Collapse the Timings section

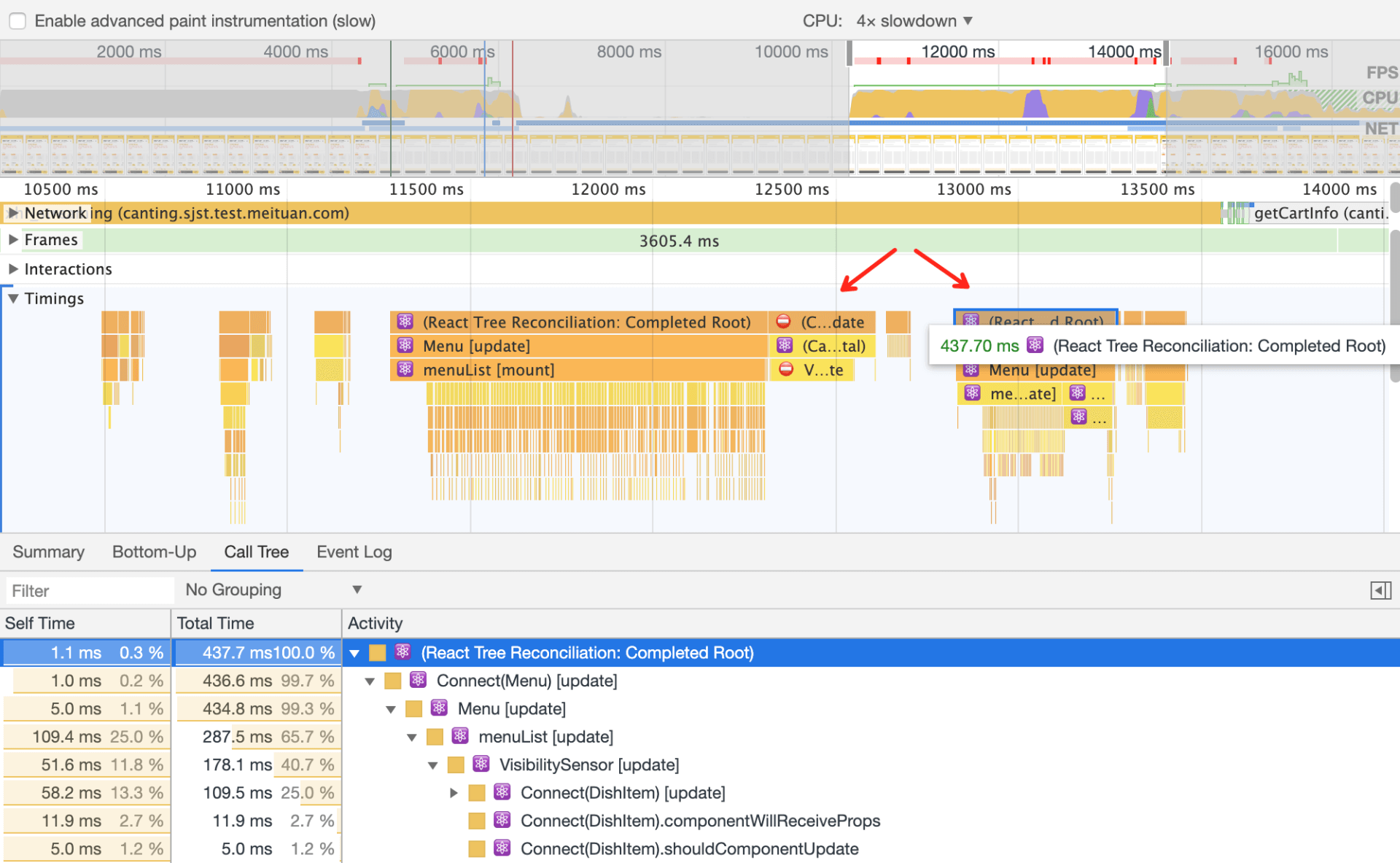pyautogui.click(x=13, y=298)
